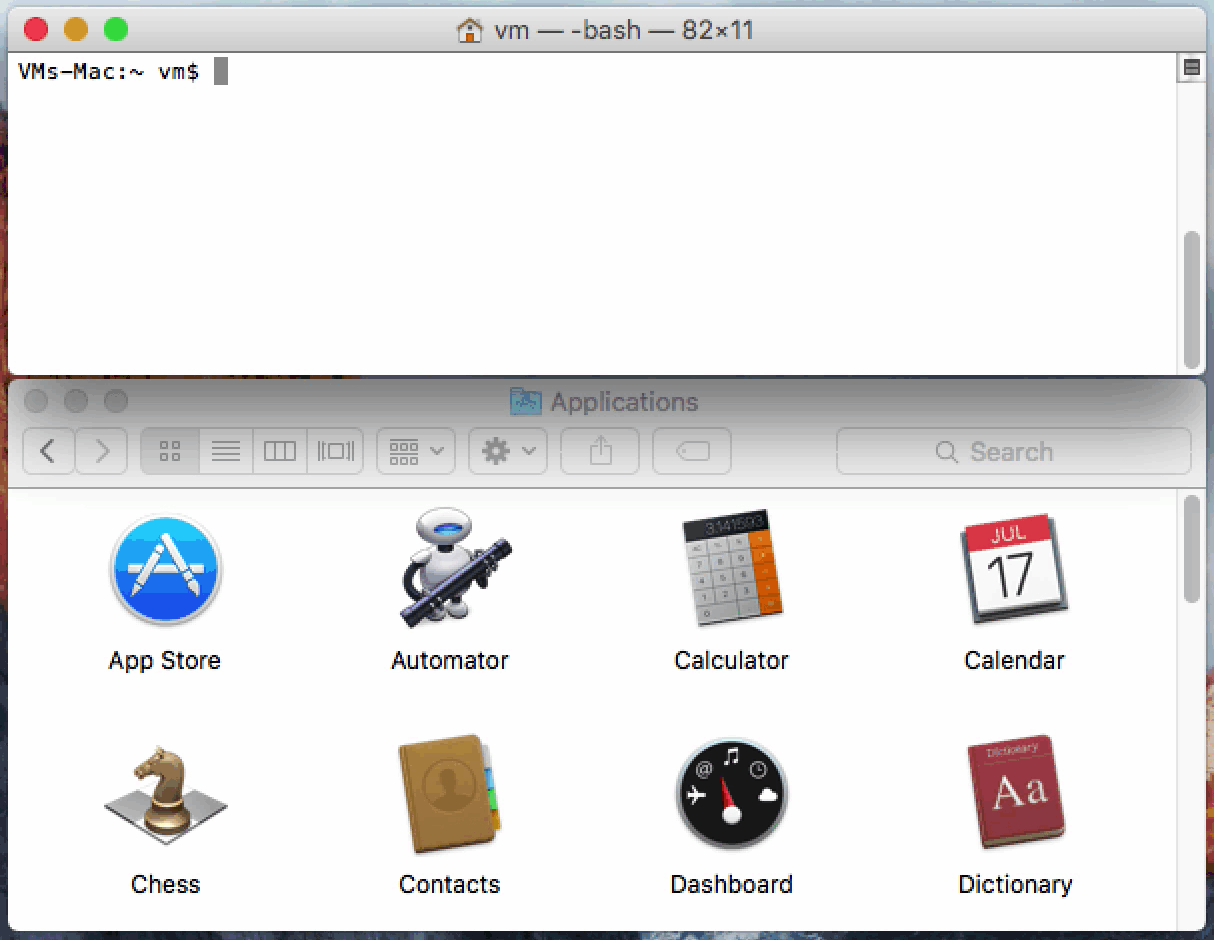Image resolution: width=1214 pixels, height=940 pixels.
Task: Click the Edit Tags toolbar button
Action: click(692, 452)
